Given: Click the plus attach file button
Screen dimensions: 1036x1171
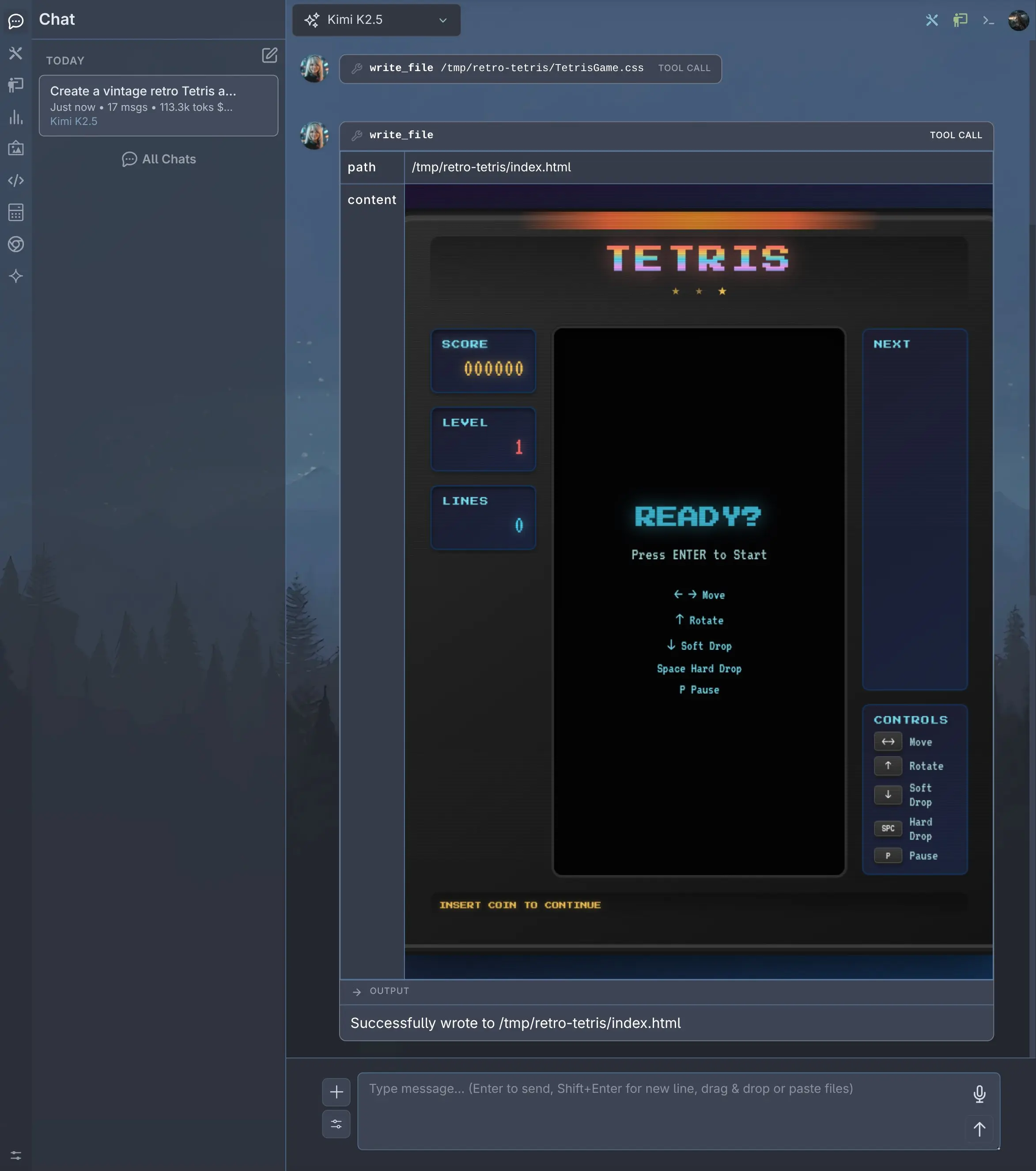Looking at the screenshot, I should click(337, 1092).
